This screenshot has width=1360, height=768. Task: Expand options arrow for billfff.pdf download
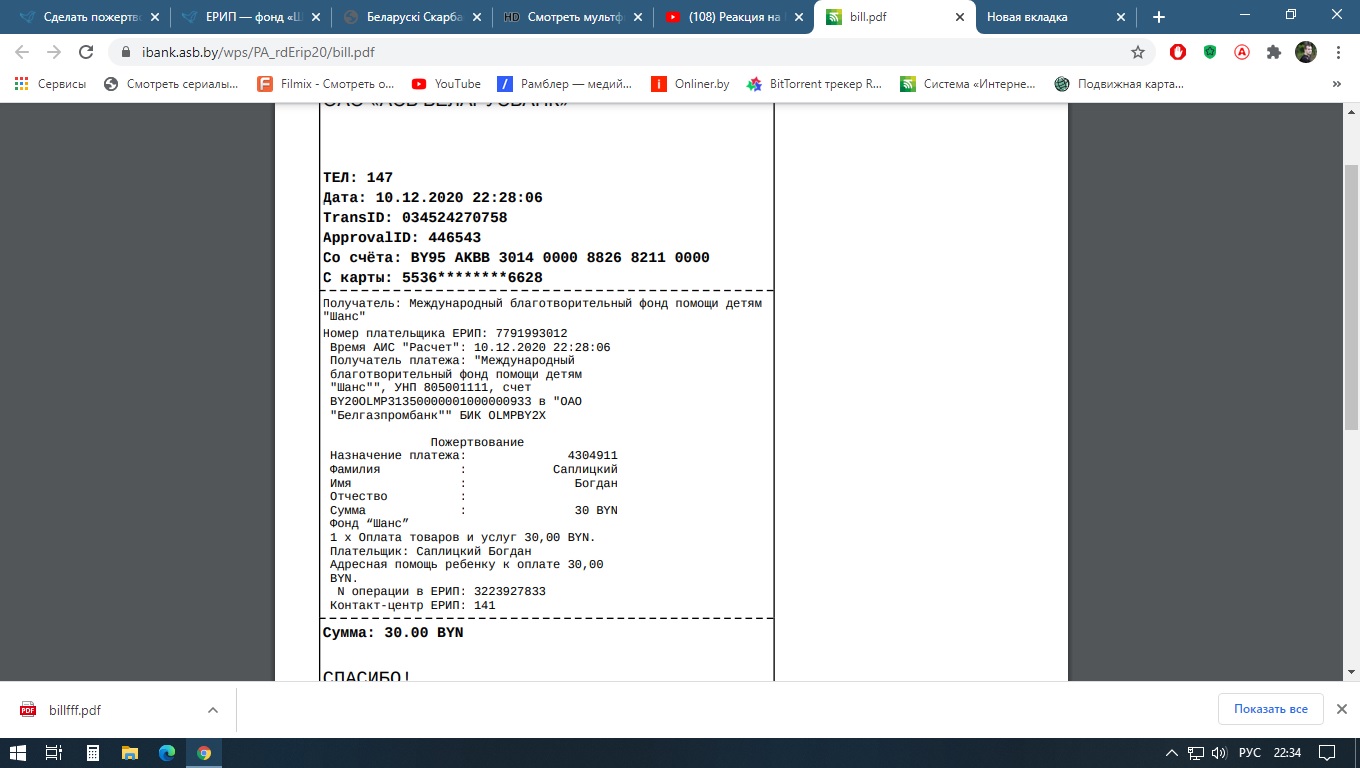click(212, 710)
